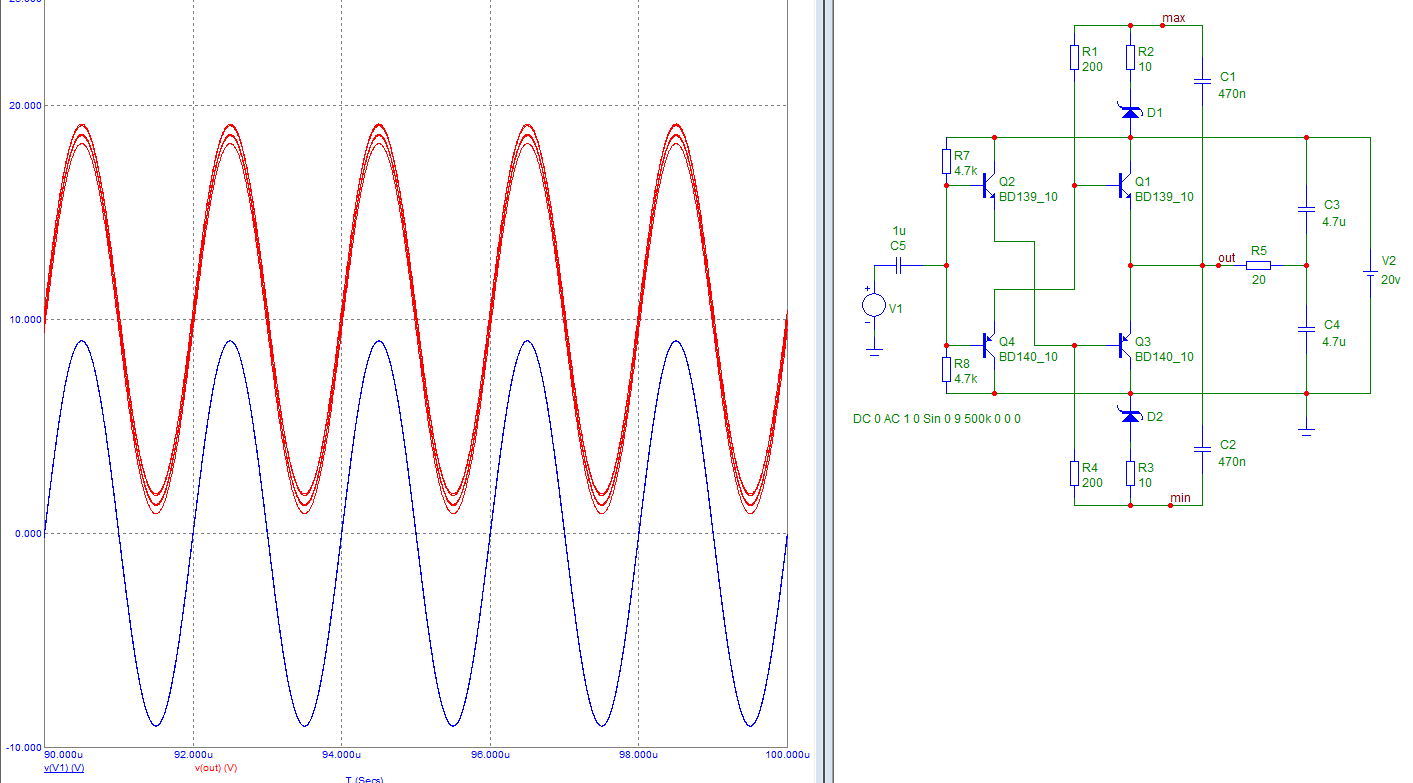The width and height of the screenshot is (1413, 783).
Task: Select capacitor C4 symbol
Action: point(1306,329)
